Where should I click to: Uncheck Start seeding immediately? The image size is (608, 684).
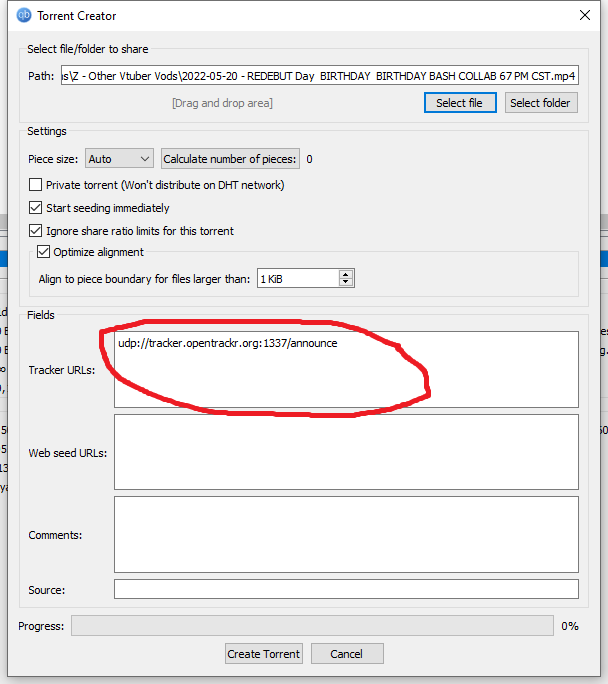click(x=36, y=208)
